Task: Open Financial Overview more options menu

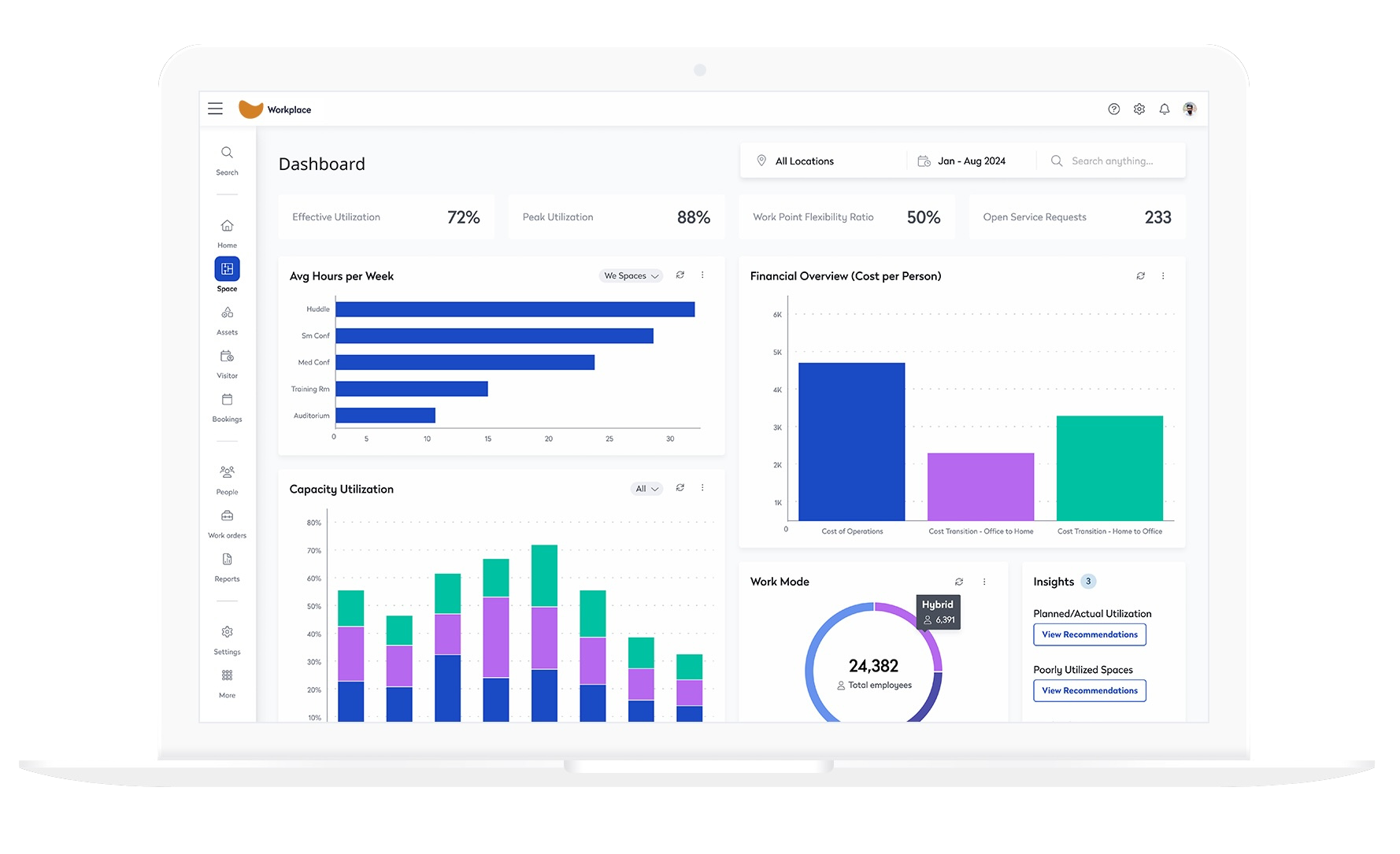Action: pyautogui.click(x=1163, y=276)
